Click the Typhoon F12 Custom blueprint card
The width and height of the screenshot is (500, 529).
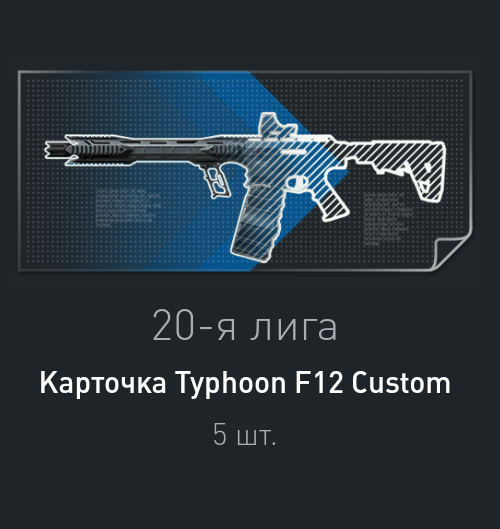pyautogui.click(x=245, y=171)
